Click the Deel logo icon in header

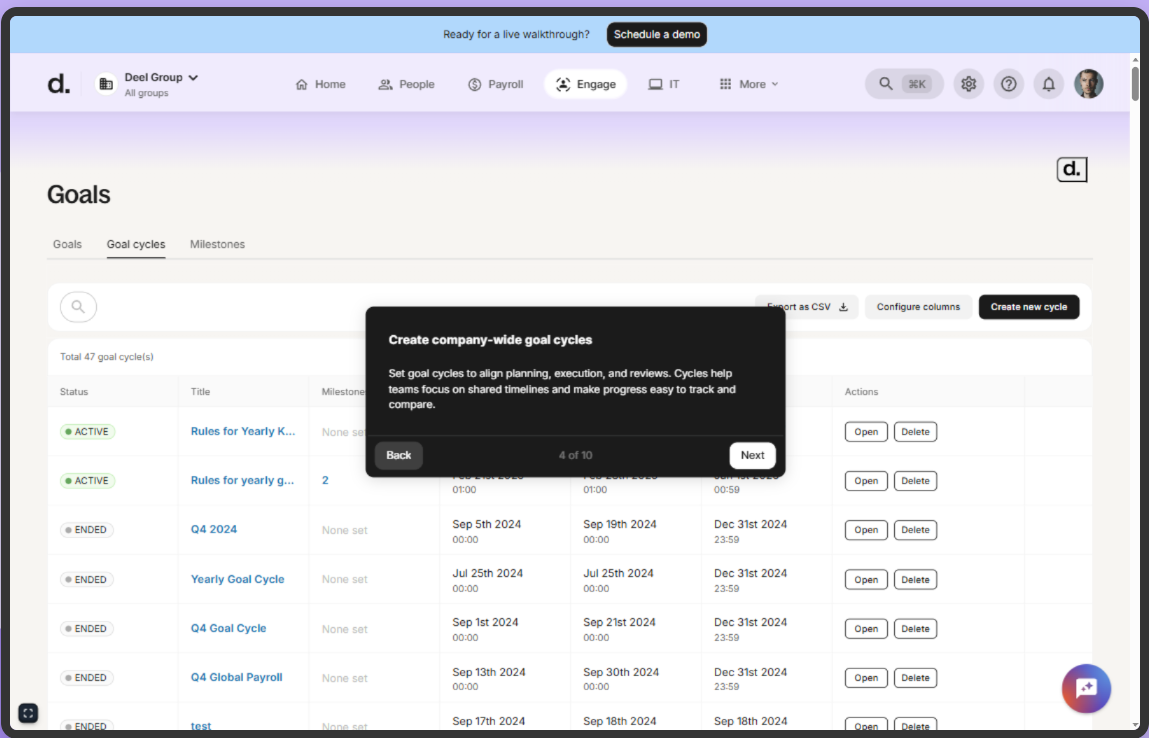[59, 84]
